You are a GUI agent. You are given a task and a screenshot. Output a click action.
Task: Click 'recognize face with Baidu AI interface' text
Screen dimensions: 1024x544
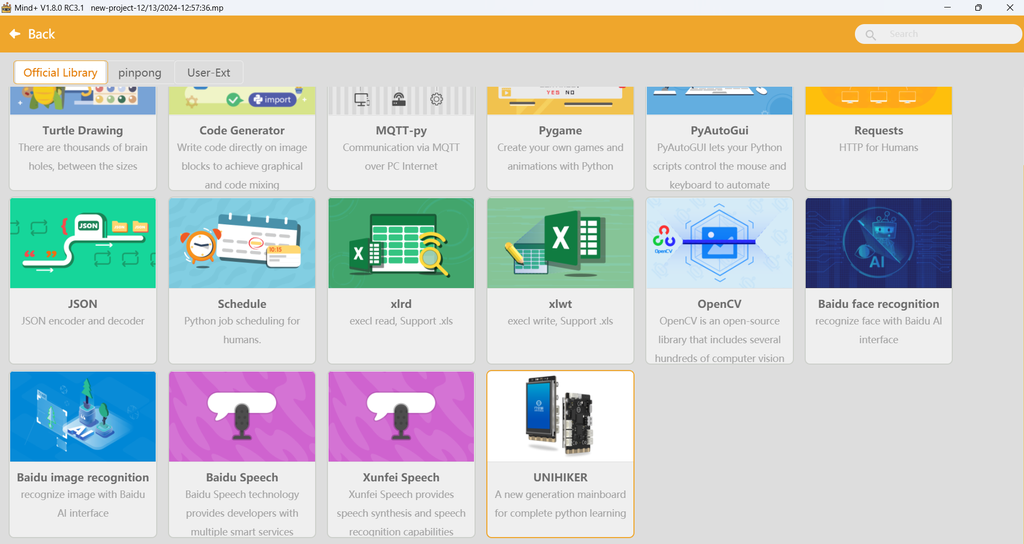pos(878,330)
